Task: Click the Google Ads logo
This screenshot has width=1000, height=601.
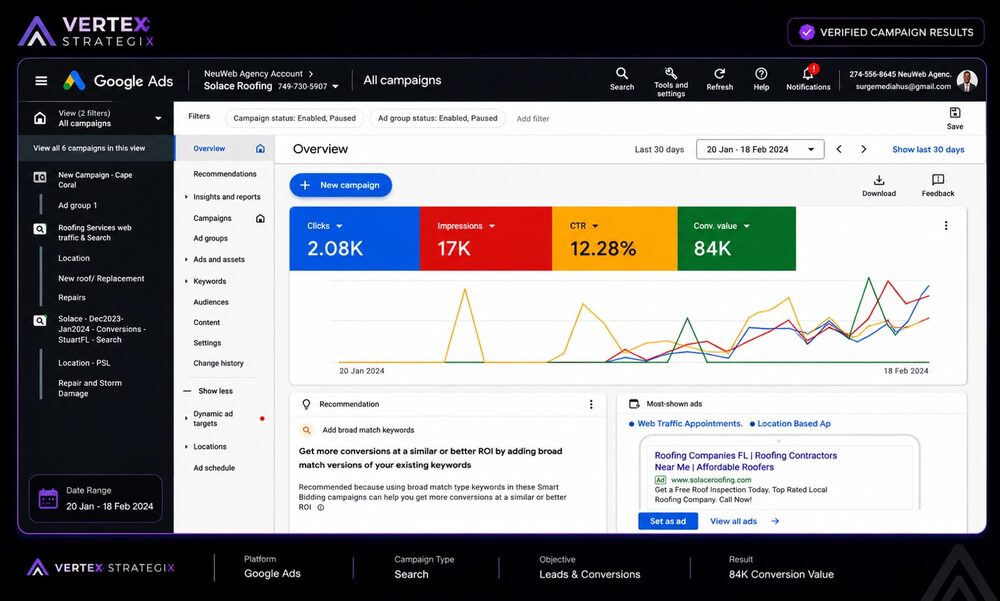Action: pos(118,80)
